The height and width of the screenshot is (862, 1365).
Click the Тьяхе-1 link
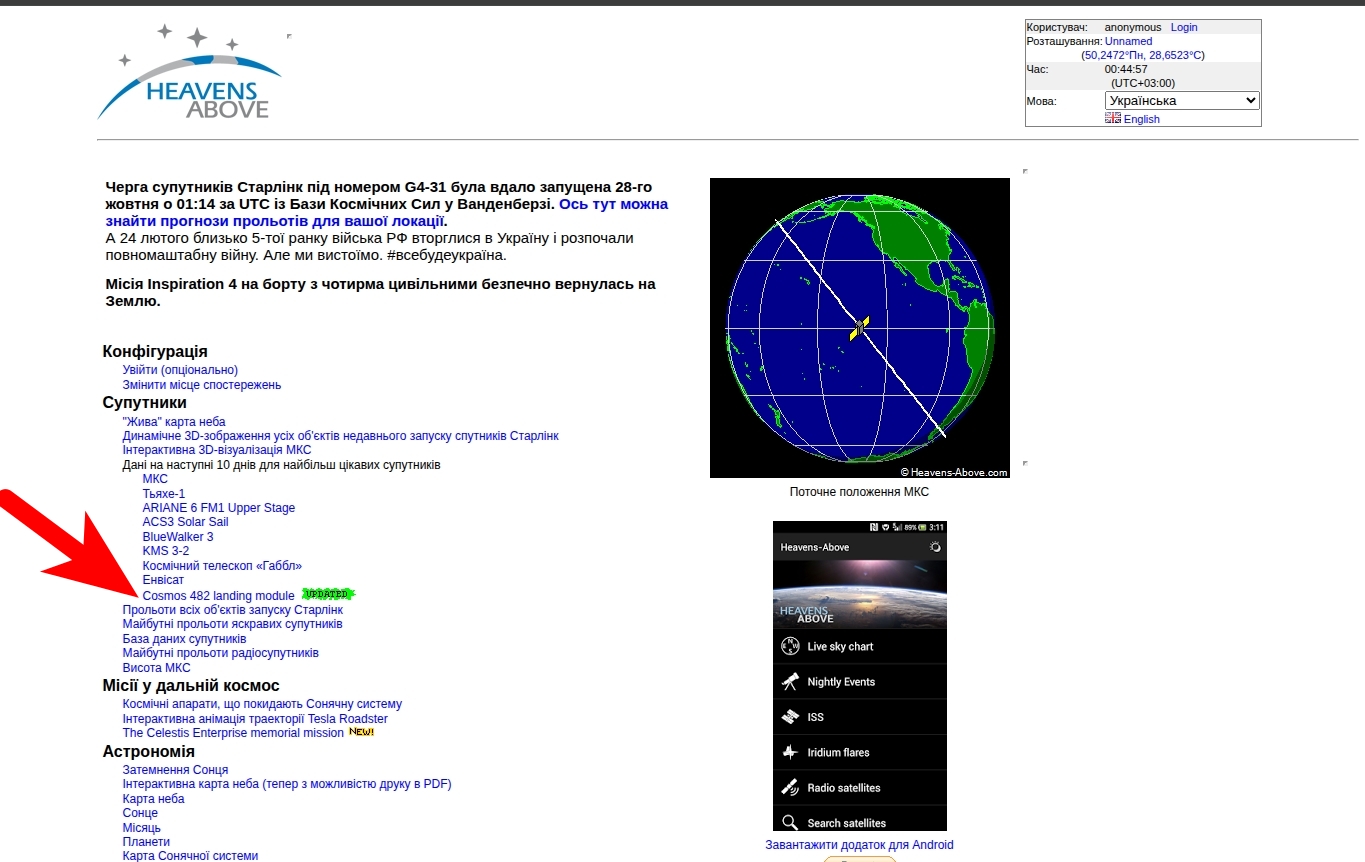(164, 494)
